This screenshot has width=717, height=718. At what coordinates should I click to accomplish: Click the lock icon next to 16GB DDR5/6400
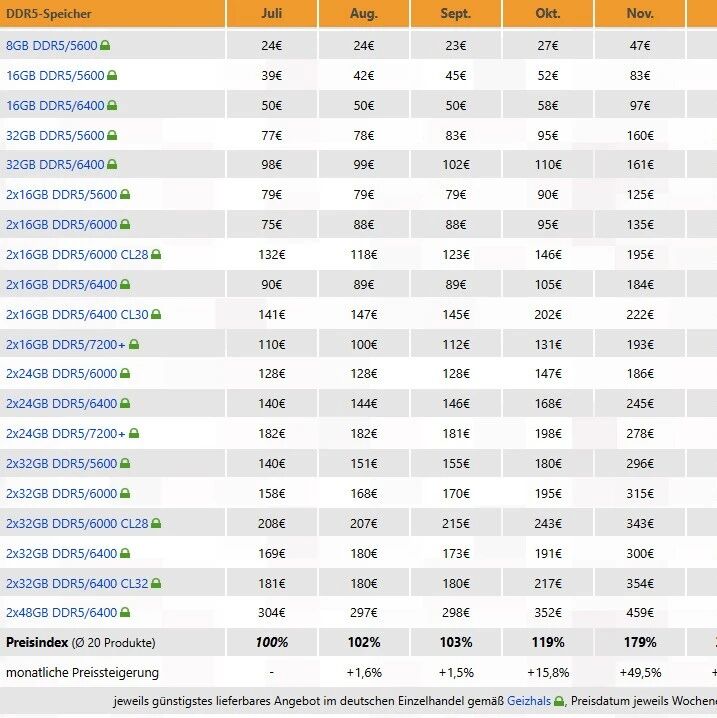(x=112, y=105)
